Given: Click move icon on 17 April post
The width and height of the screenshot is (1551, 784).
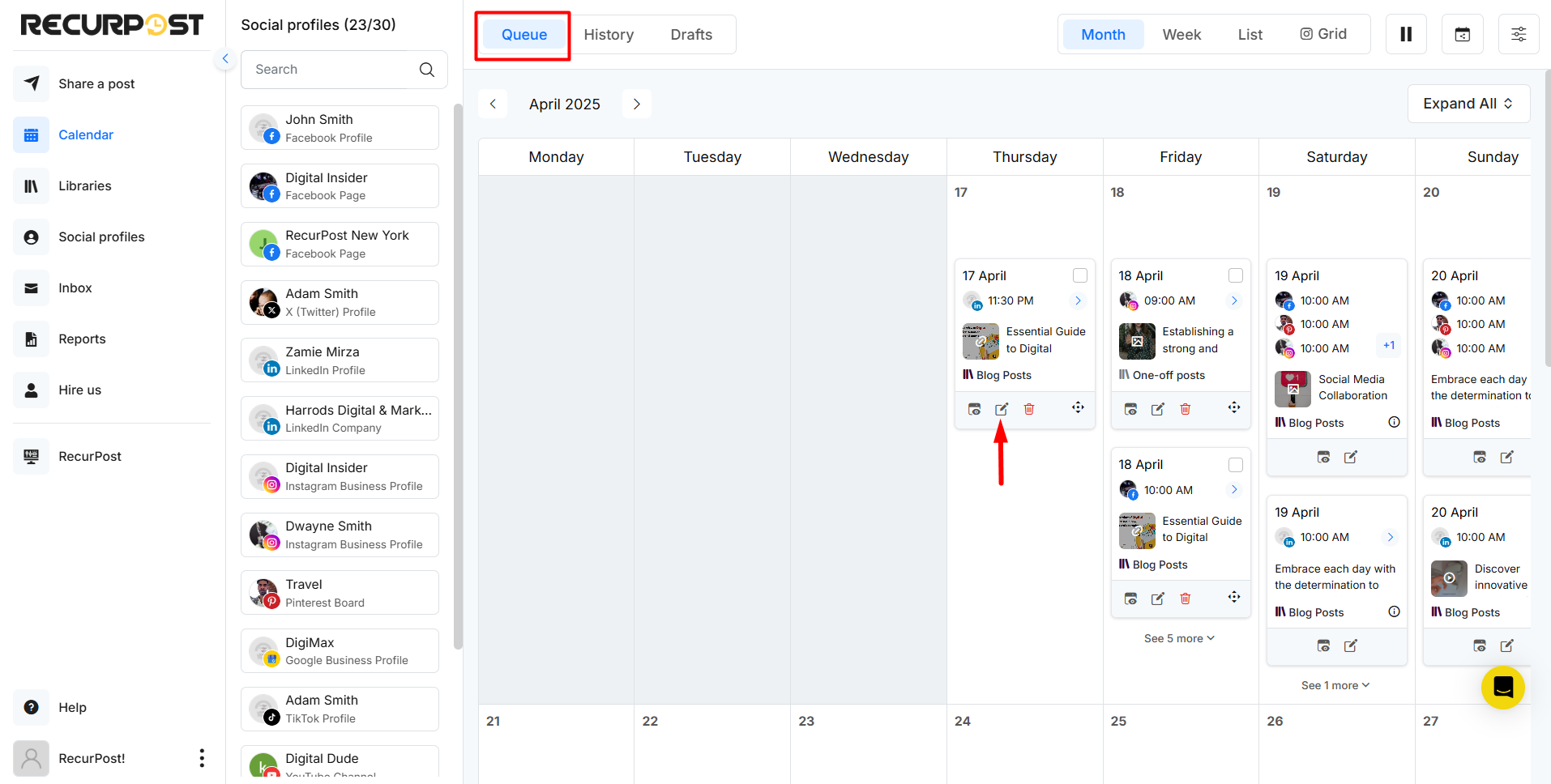Looking at the screenshot, I should [1078, 407].
